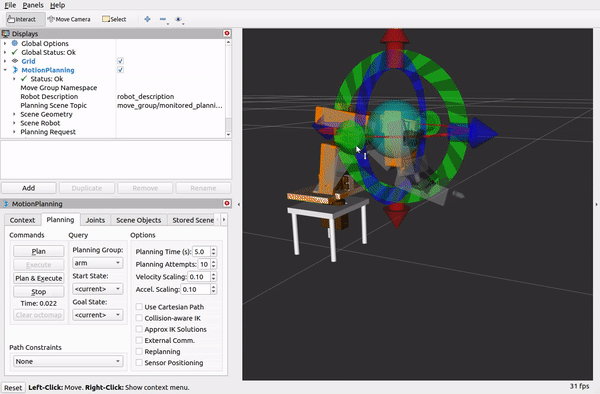
Task: Click the Reset button
Action: coord(13,387)
